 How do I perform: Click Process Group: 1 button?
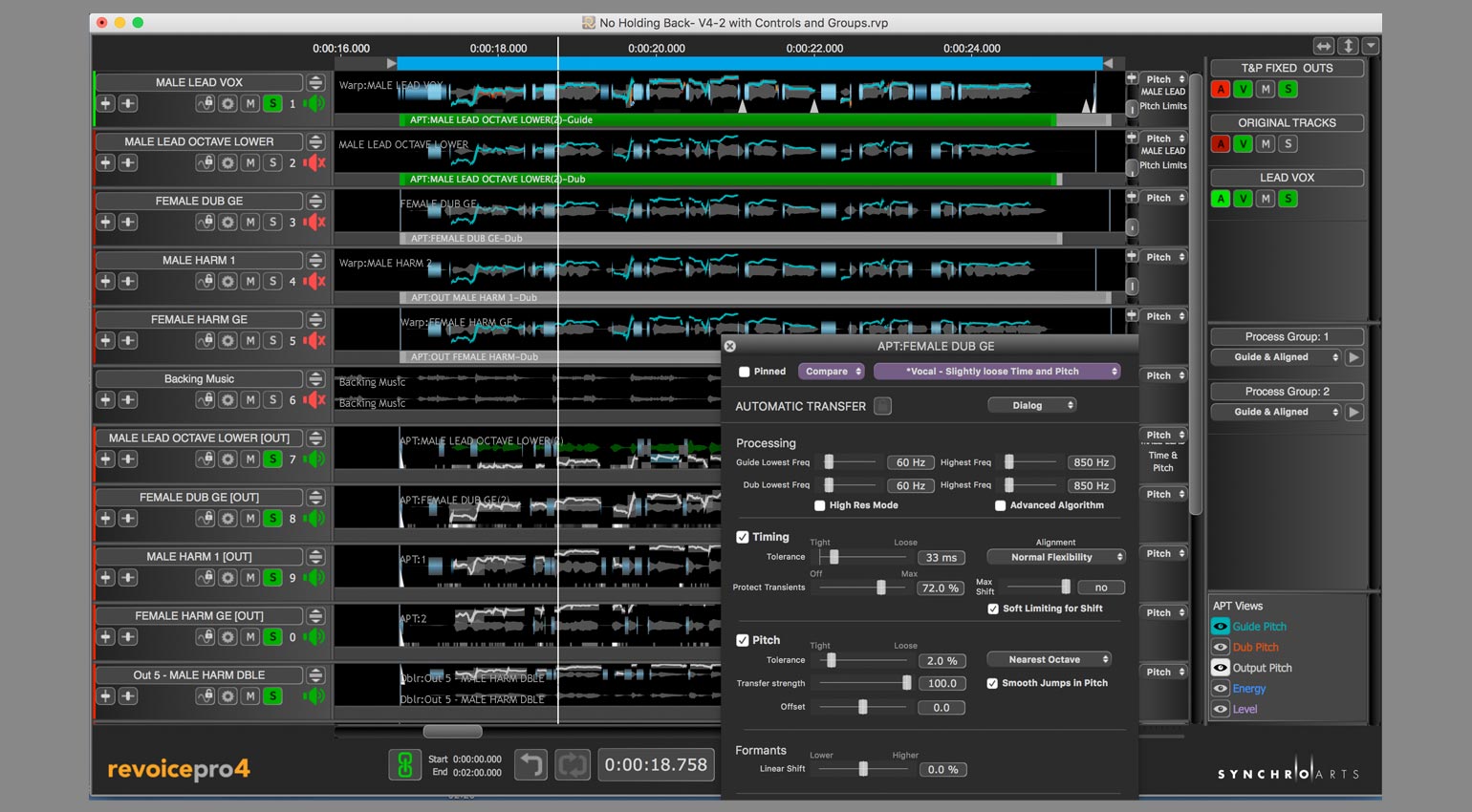click(1287, 336)
